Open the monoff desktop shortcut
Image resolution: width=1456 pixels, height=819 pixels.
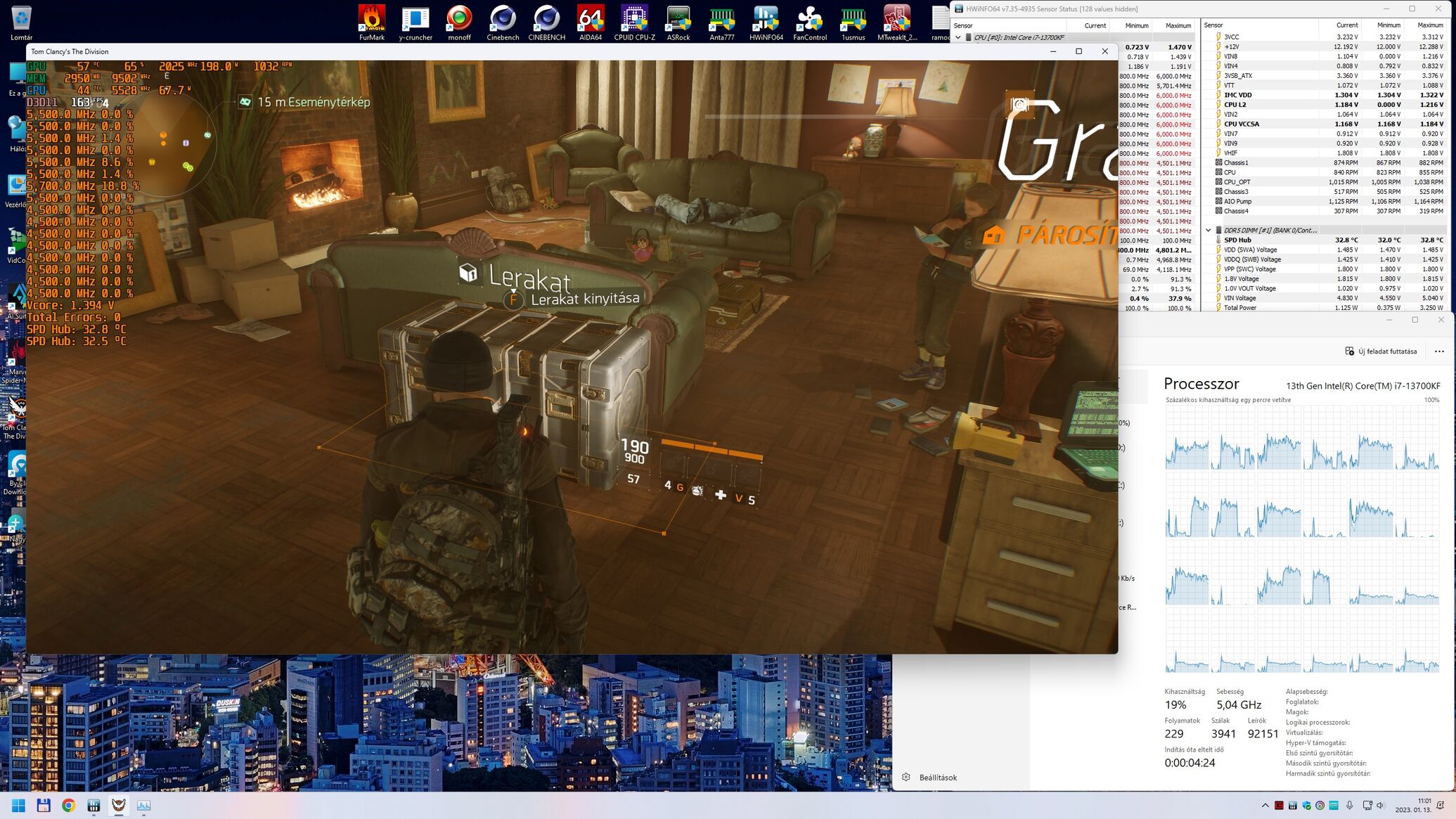tap(459, 22)
